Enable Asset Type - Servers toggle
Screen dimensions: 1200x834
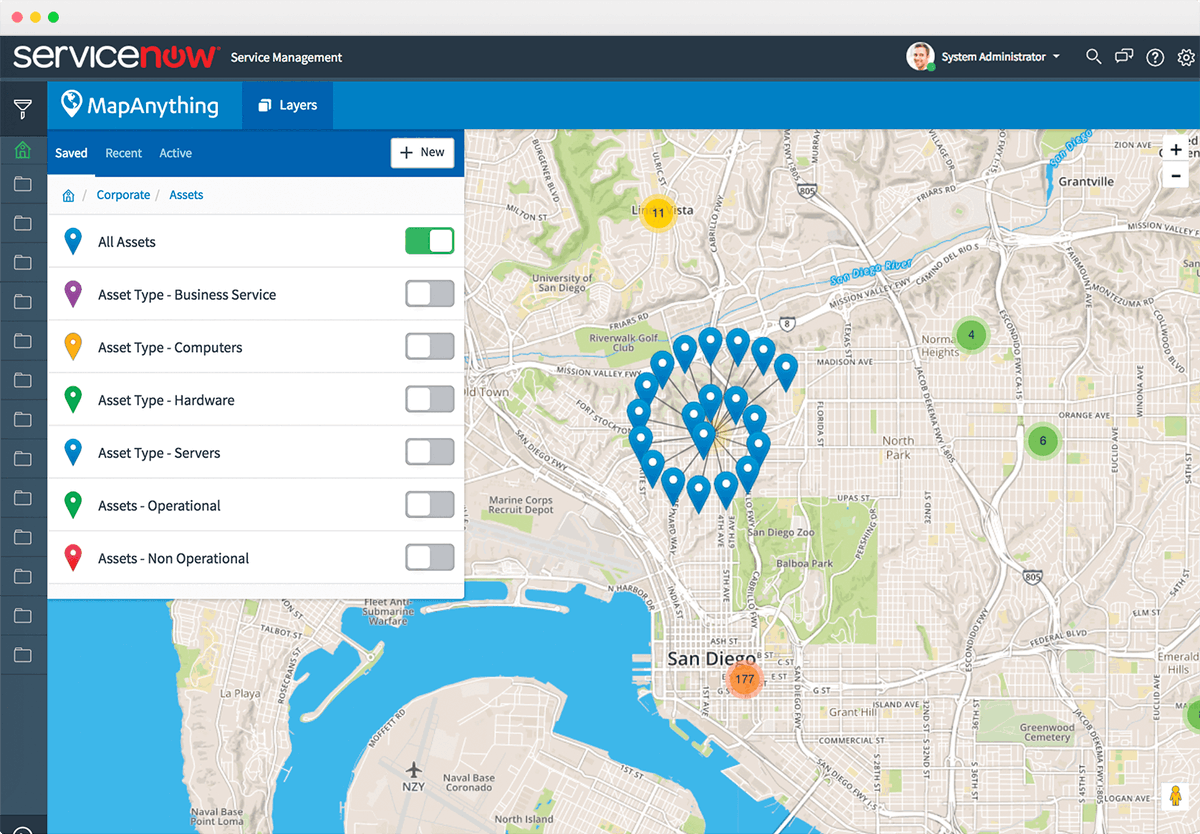click(x=430, y=453)
